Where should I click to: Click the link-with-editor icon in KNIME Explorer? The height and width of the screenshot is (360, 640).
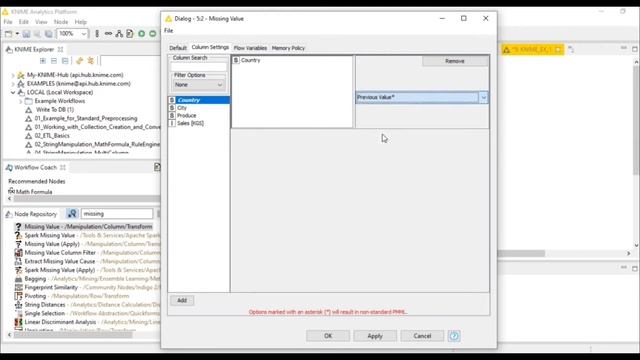(x=65, y=61)
